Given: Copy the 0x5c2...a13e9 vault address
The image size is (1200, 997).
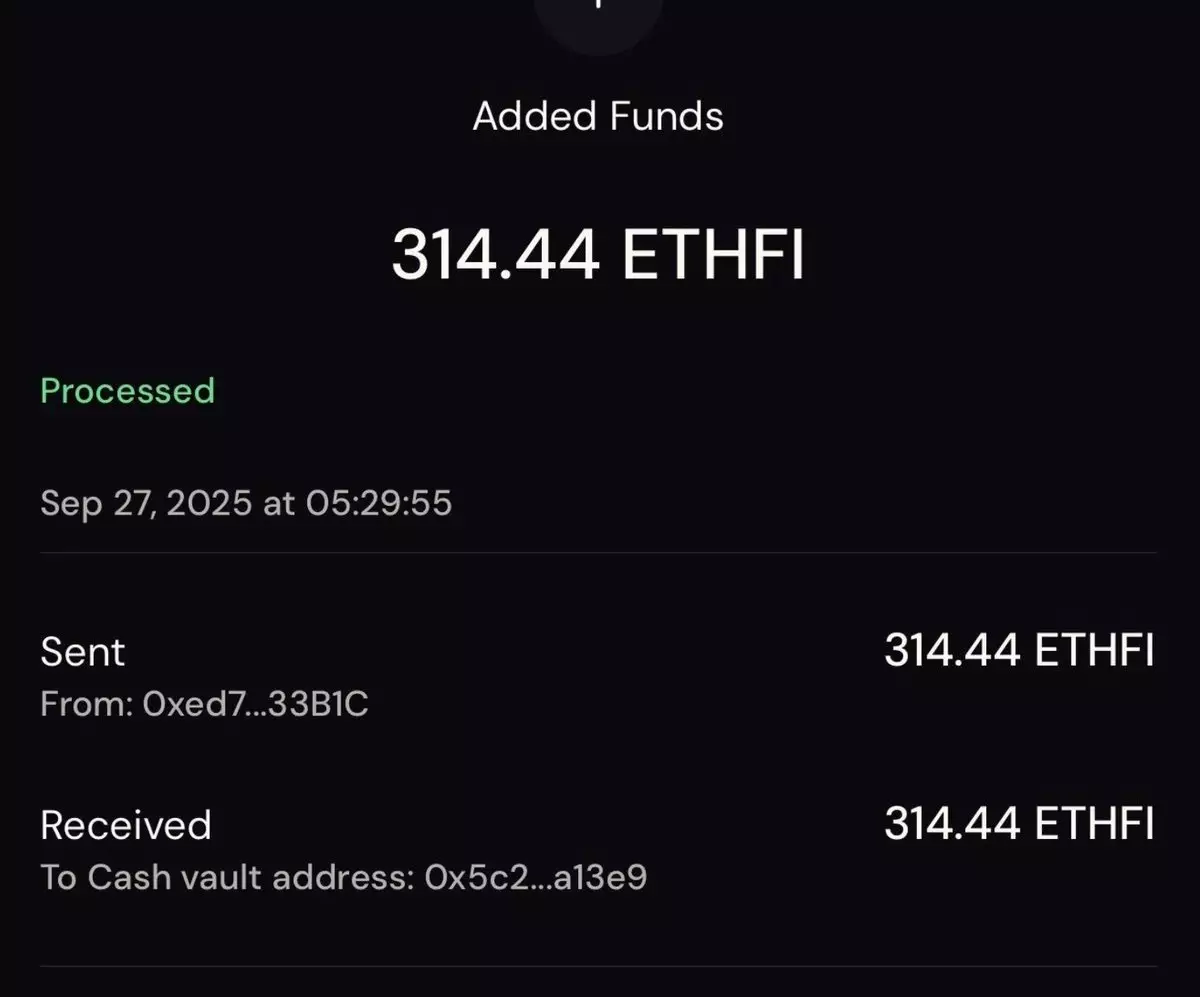Looking at the screenshot, I should click(536, 878).
